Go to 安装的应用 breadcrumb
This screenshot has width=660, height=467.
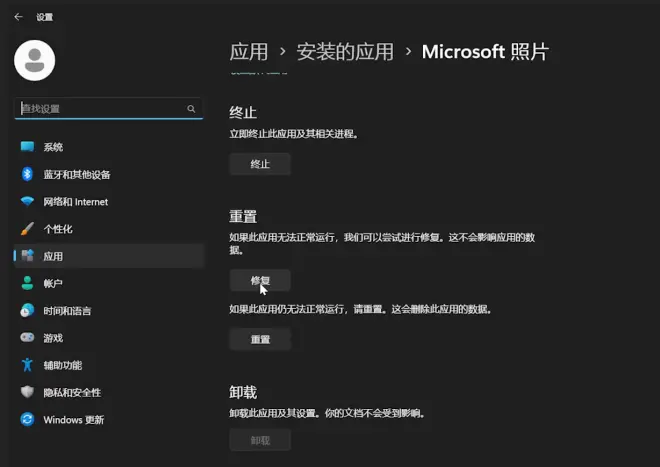(345, 52)
